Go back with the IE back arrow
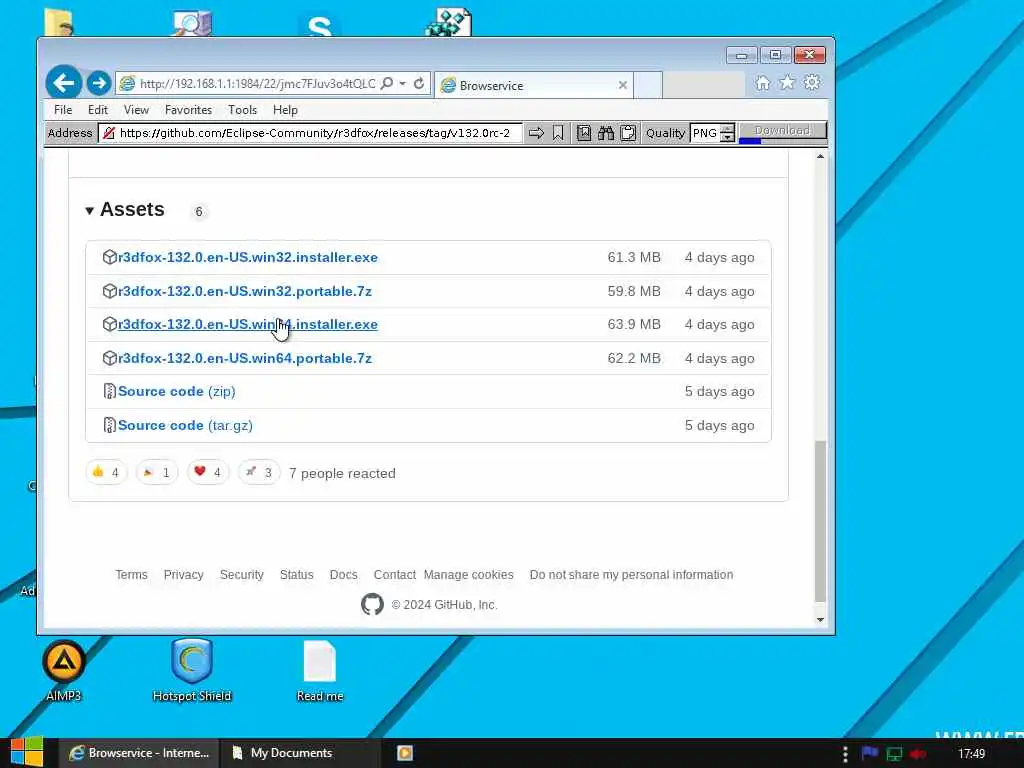Image resolution: width=1024 pixels, height=768 pixels. (64, 83)
